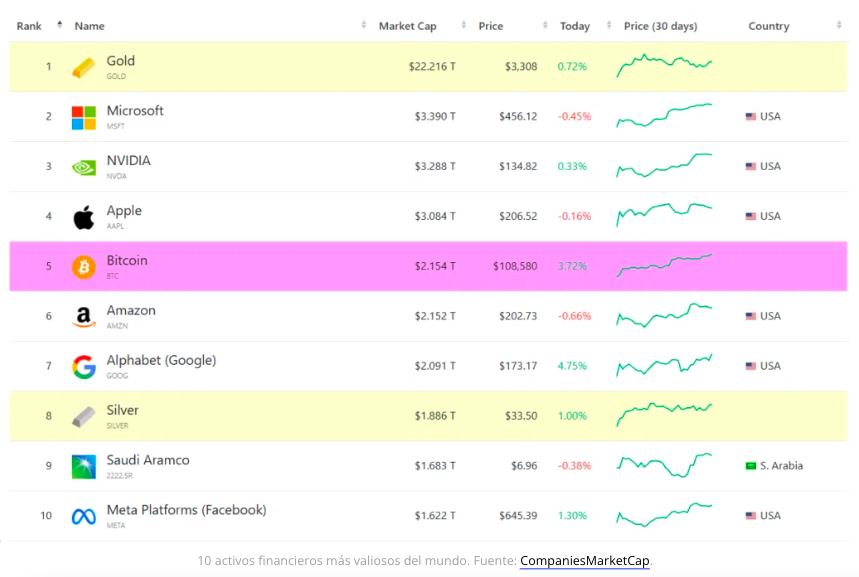
Task: Click the Apple logo icon
Action: click(x=84, y=217)
